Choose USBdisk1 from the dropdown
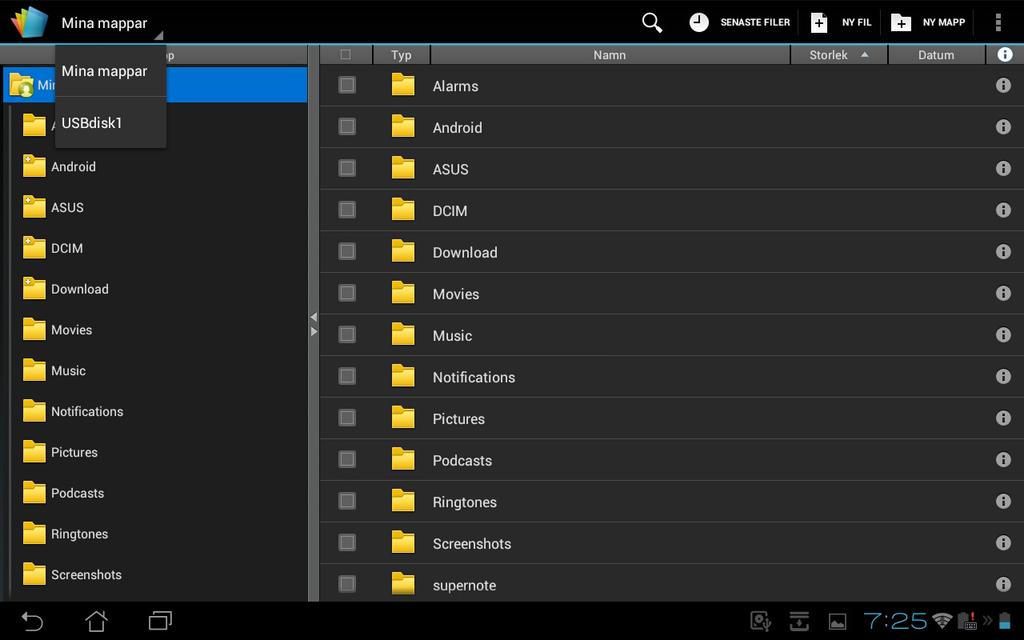This screenshot has height=640, width=1024. [x=110, y=123]
